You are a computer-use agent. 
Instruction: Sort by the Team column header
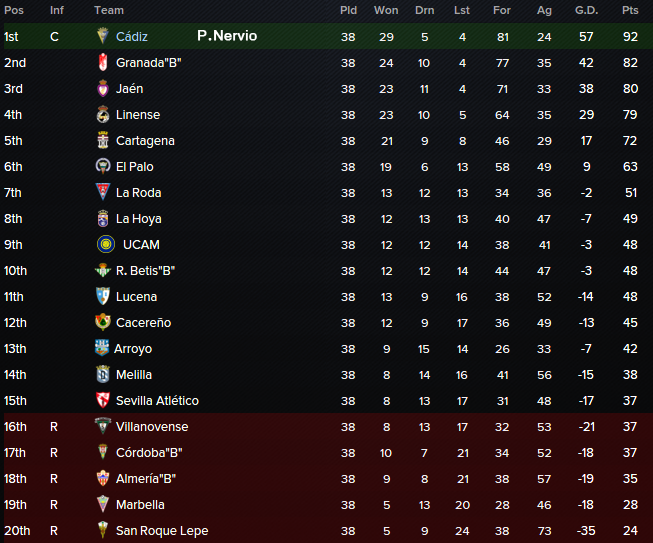click(x=109, y=10)
